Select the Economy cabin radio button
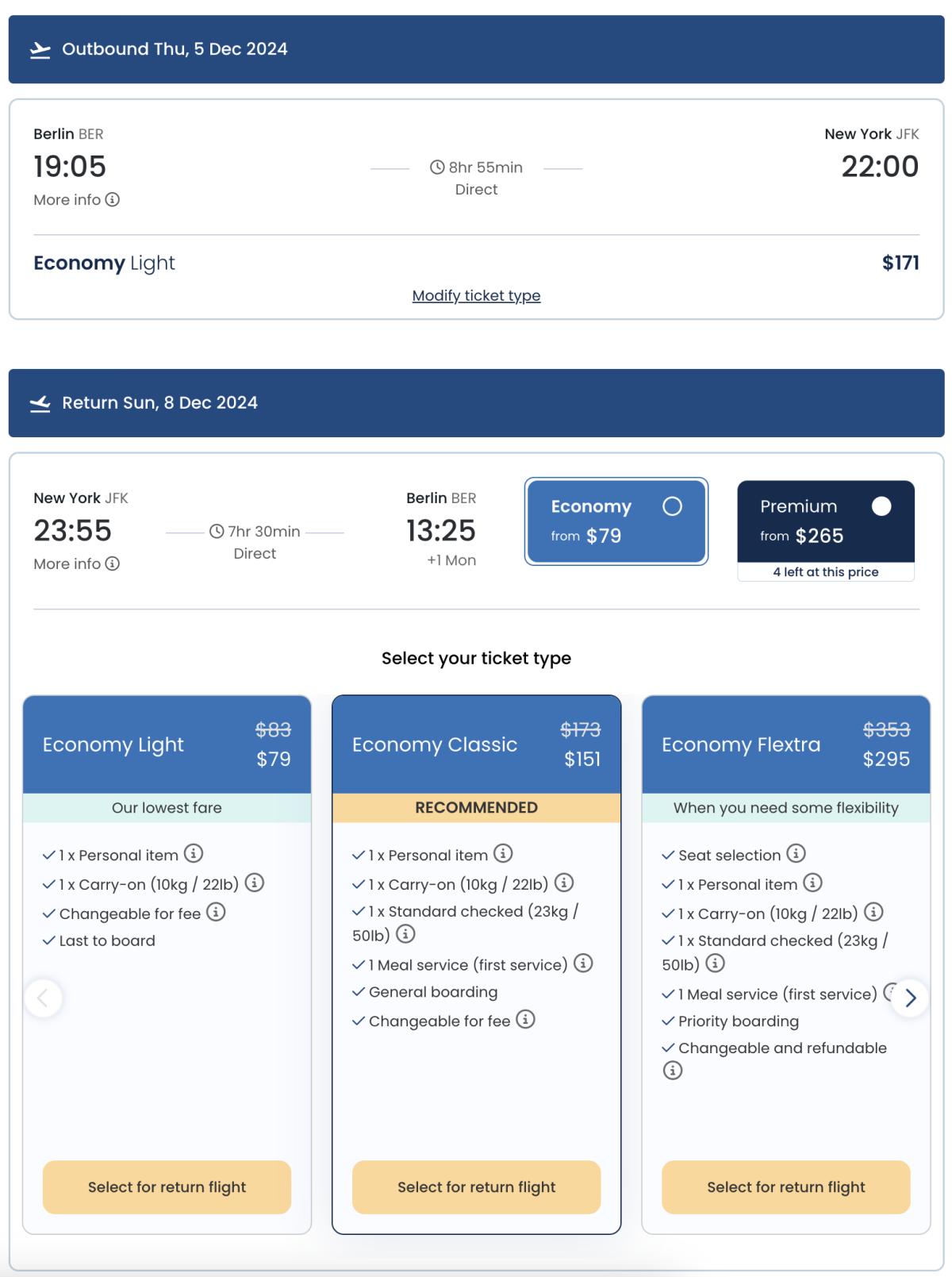 (672, 506)
